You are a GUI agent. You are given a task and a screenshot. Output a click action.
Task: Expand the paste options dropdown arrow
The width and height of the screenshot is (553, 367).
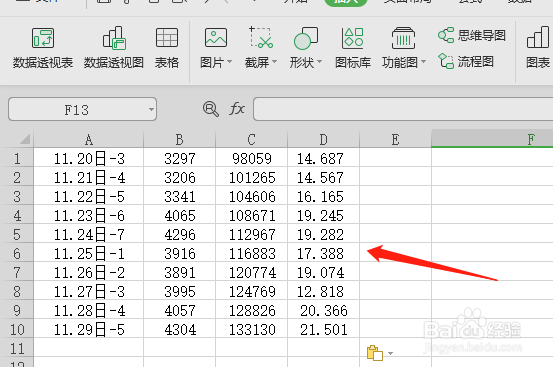tap(390, 353)
